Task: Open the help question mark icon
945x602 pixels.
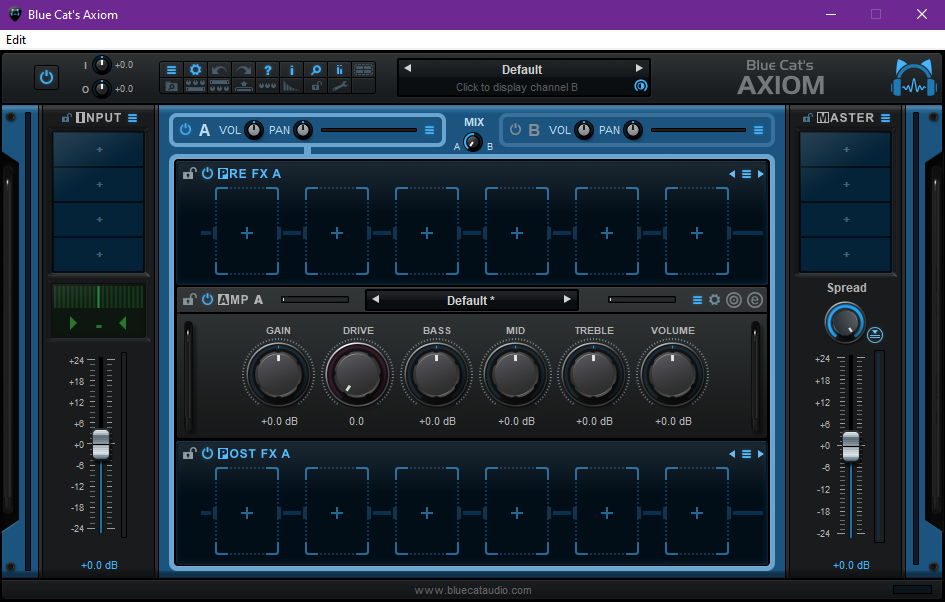Action: (268, 70)
